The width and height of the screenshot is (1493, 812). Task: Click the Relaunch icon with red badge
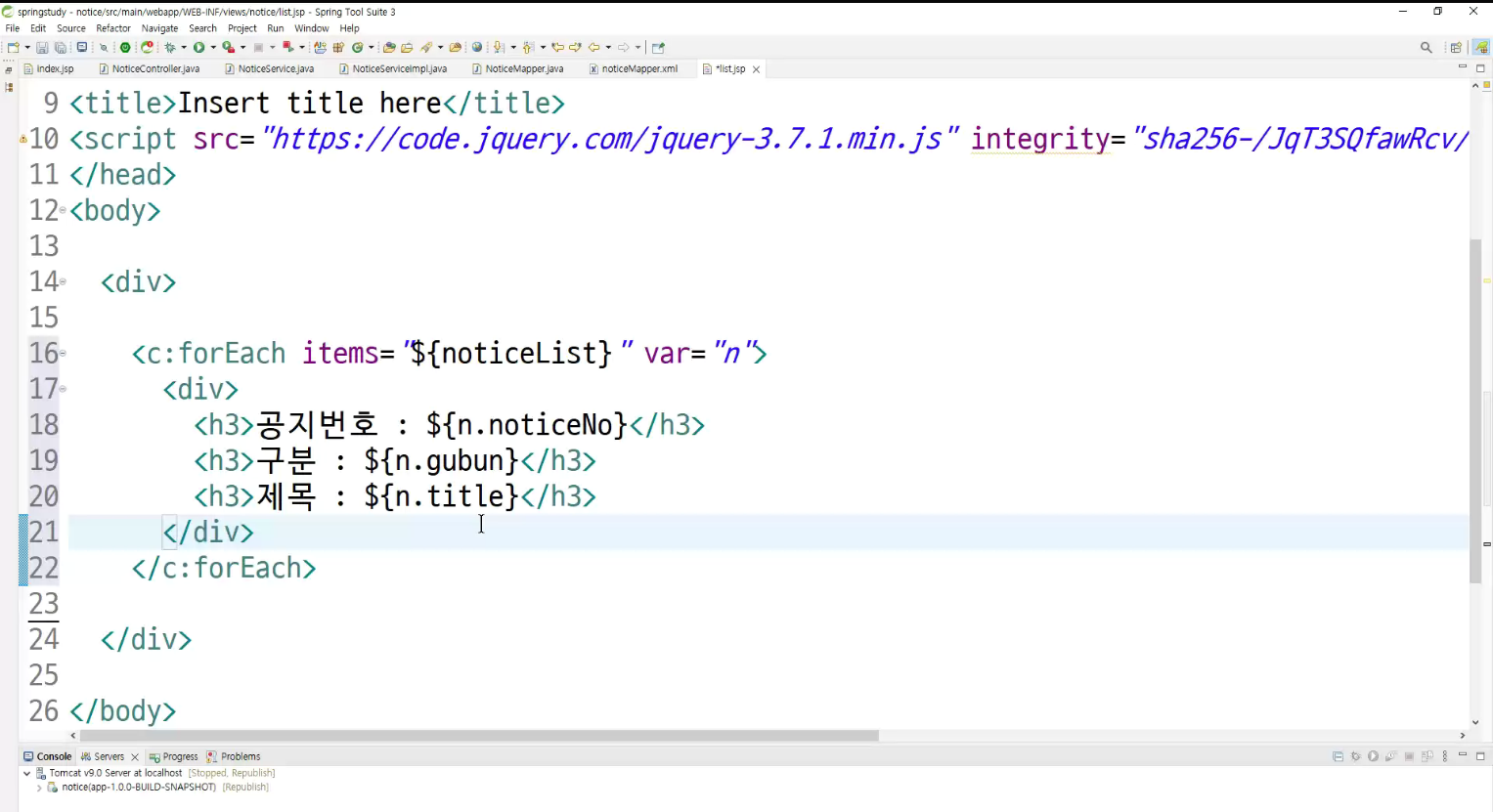pos(148,47)
